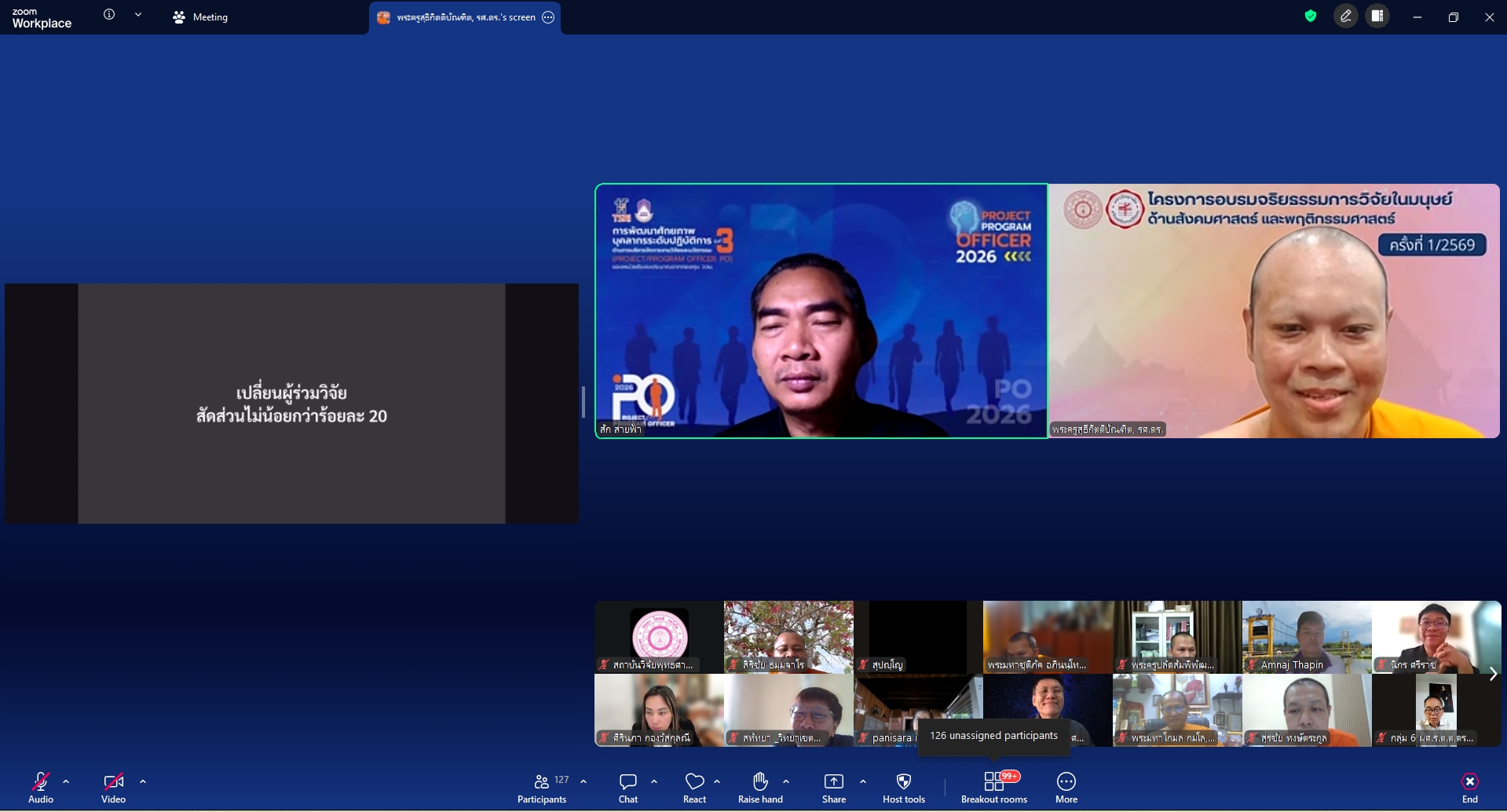This screenshot has height=812, width=1507.
Task: Click the Share screen icon
Action: point(833,787)
